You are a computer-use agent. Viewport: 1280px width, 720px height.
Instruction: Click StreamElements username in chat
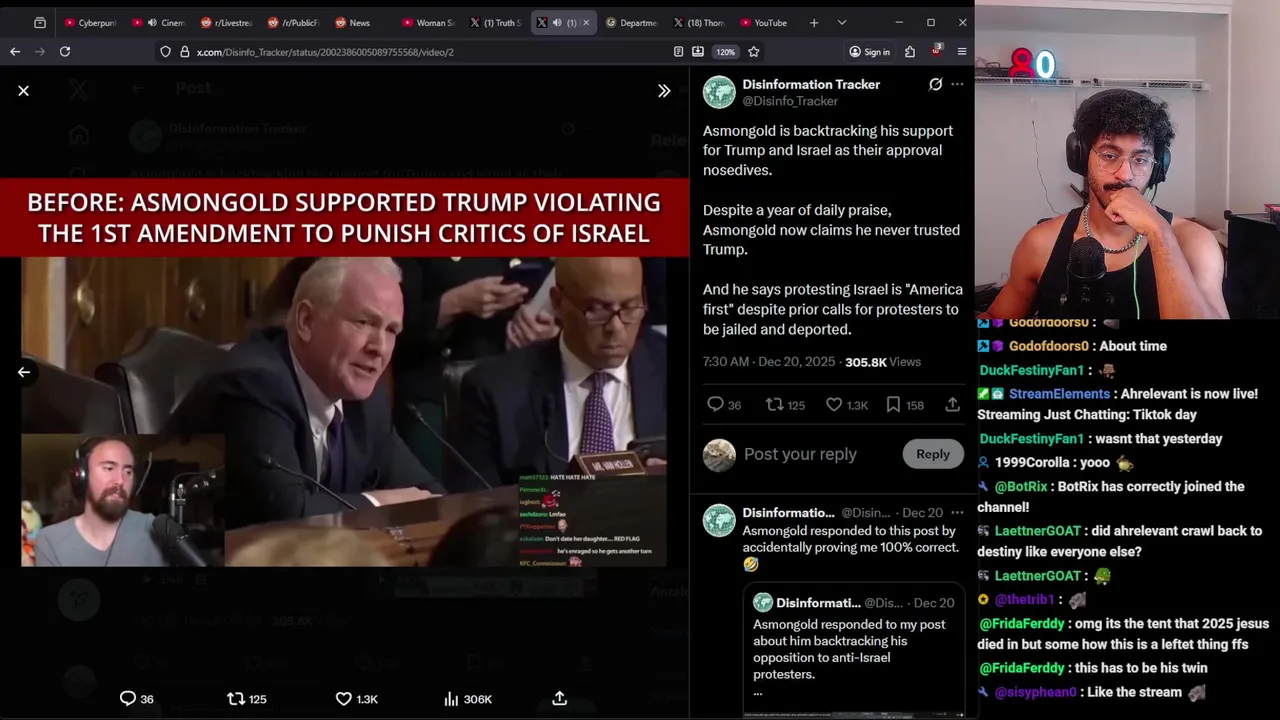(x=1059, y=394)
